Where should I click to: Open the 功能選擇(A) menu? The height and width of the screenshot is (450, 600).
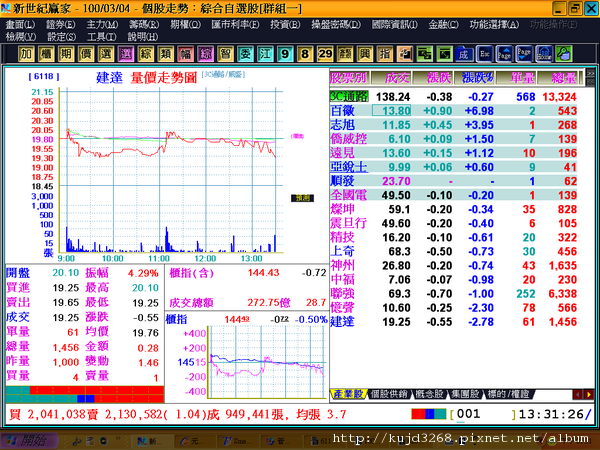pos(494,25)
